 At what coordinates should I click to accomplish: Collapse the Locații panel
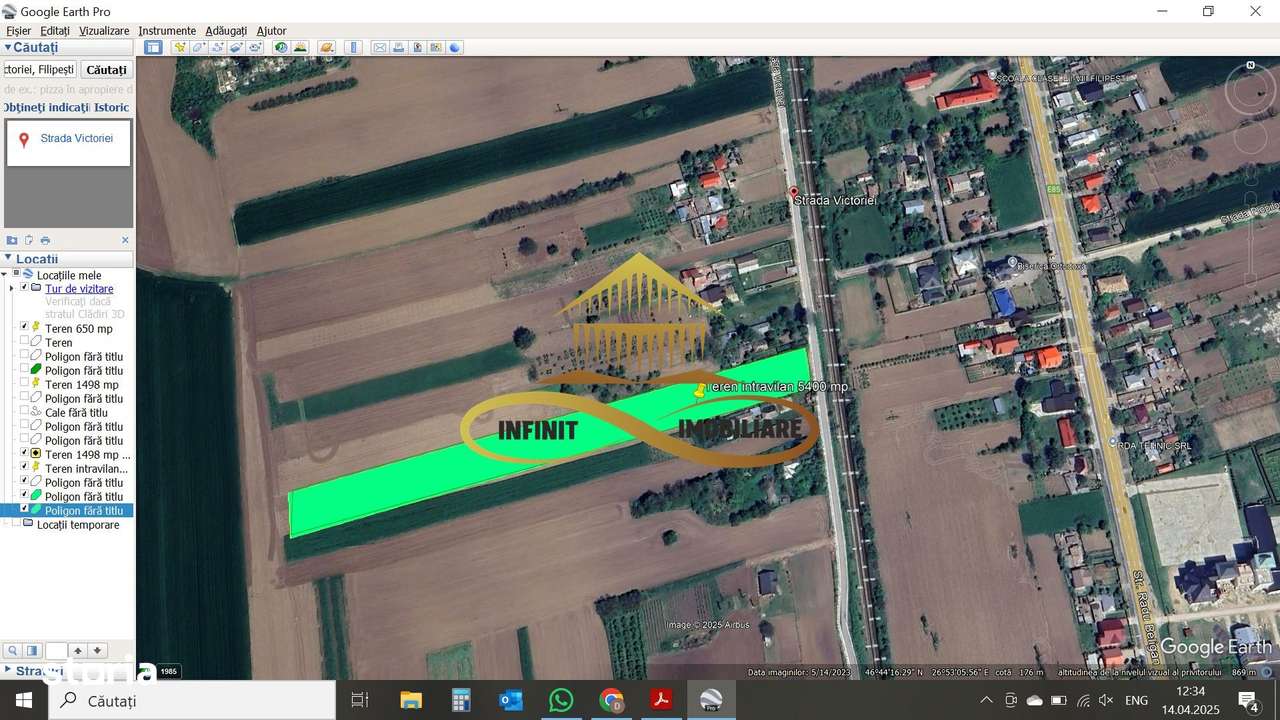click(x=8, y=258)
